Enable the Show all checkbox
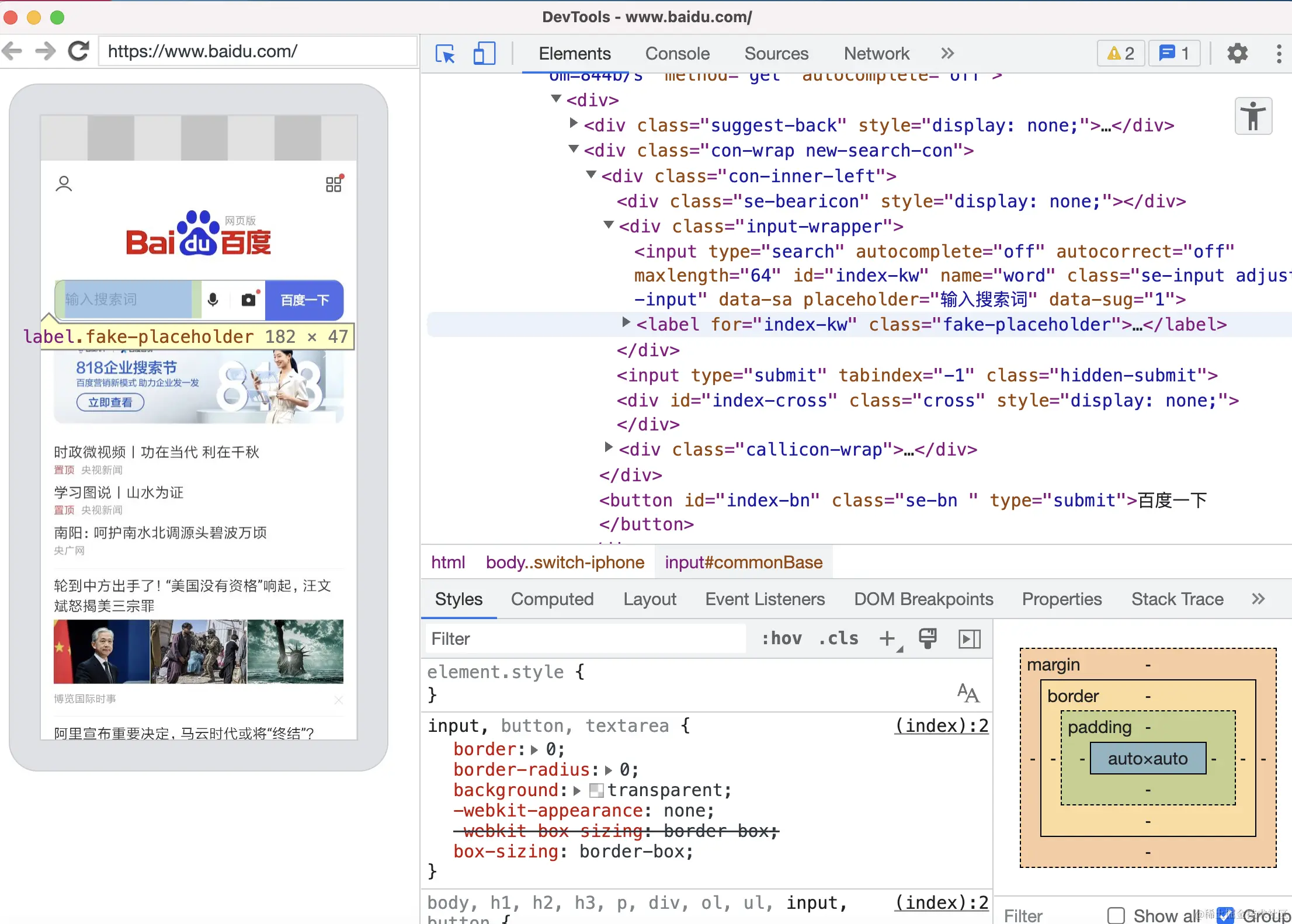The width and height of the screenshot is (1292, 924). point(1116,915)
